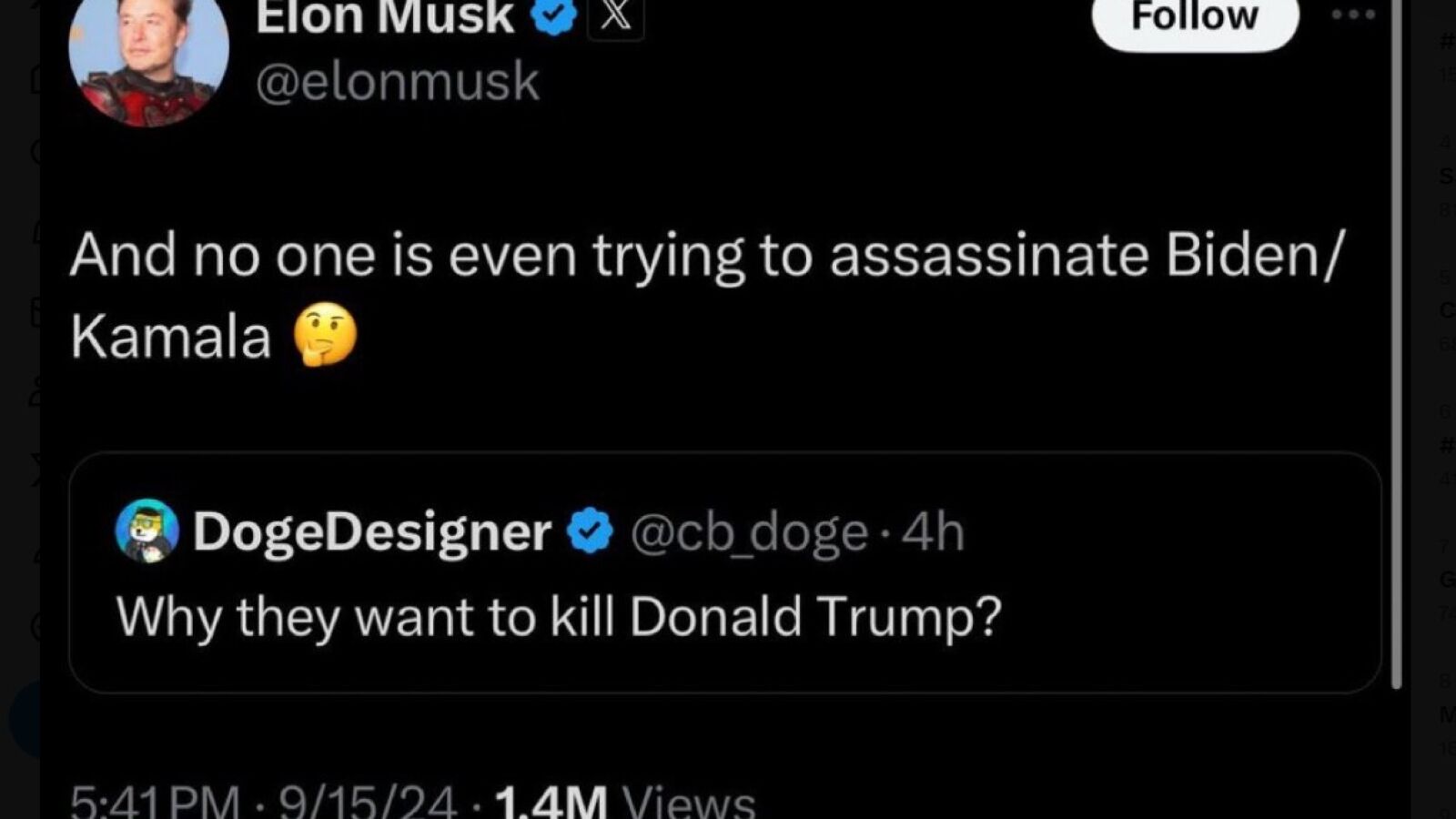1456x819 pixels.
Task: Click the X affiliation badge icon
Action: [616, 16]
